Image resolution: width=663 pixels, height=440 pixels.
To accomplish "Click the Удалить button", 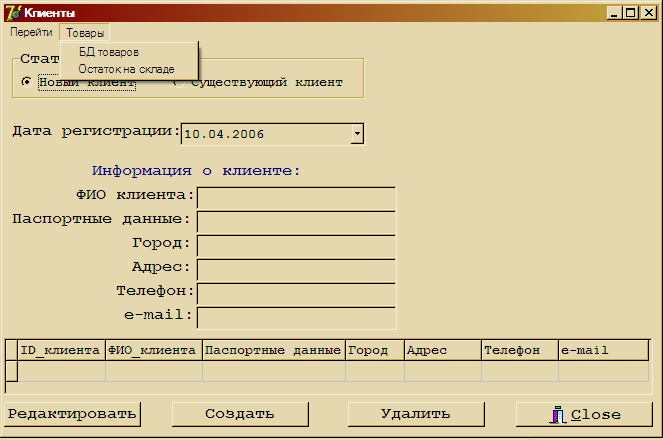I will tap(416, 414).
